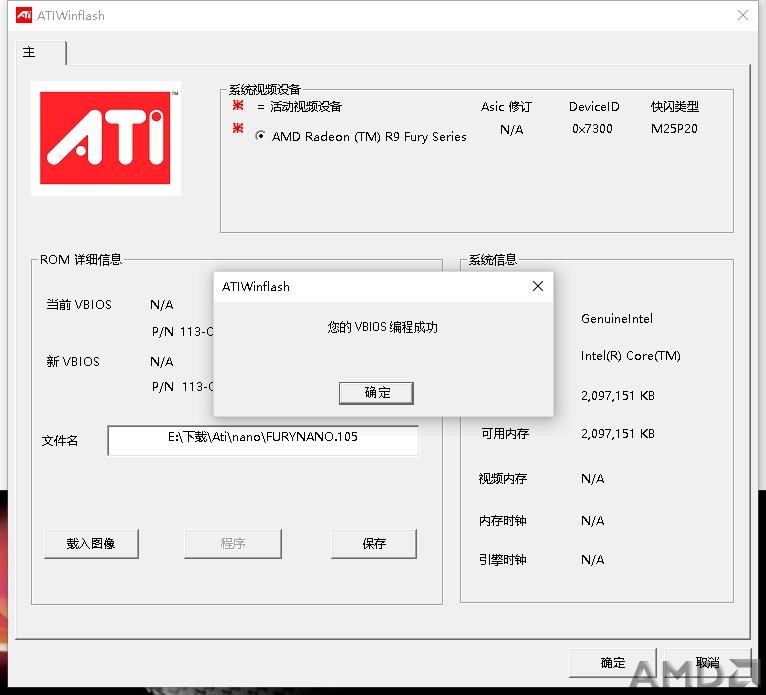Image resolution: width=766 pixels, height=695 pixels.
Task: Click the 引擎时钟 label
Action: pyautogui.click(x=503, y=559)
